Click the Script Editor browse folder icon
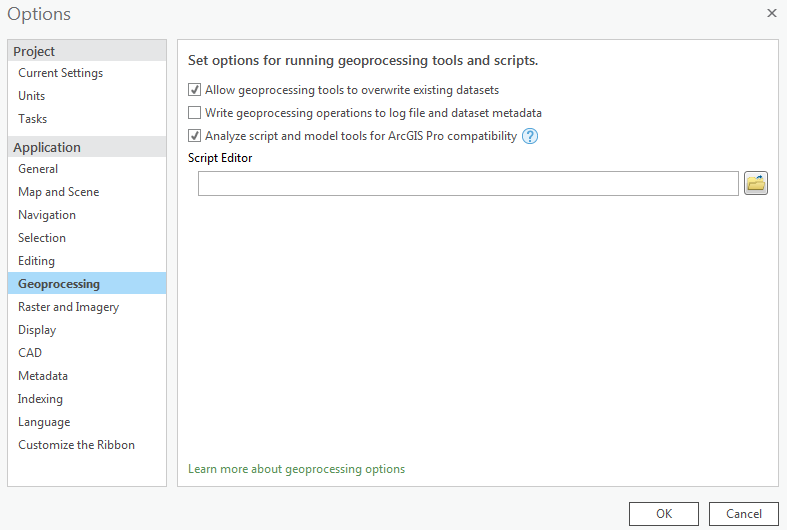Image resolution: width=787 pixels, height=530 pixels. point(756,183)
